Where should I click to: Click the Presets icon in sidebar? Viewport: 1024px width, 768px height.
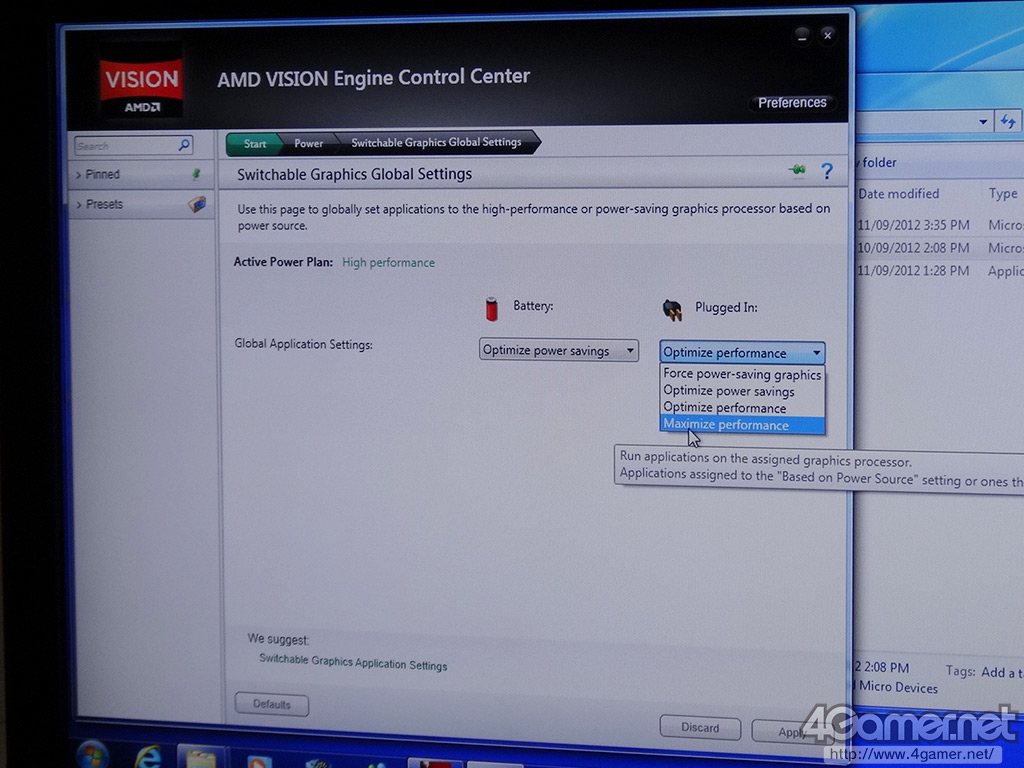coord(197,204)
